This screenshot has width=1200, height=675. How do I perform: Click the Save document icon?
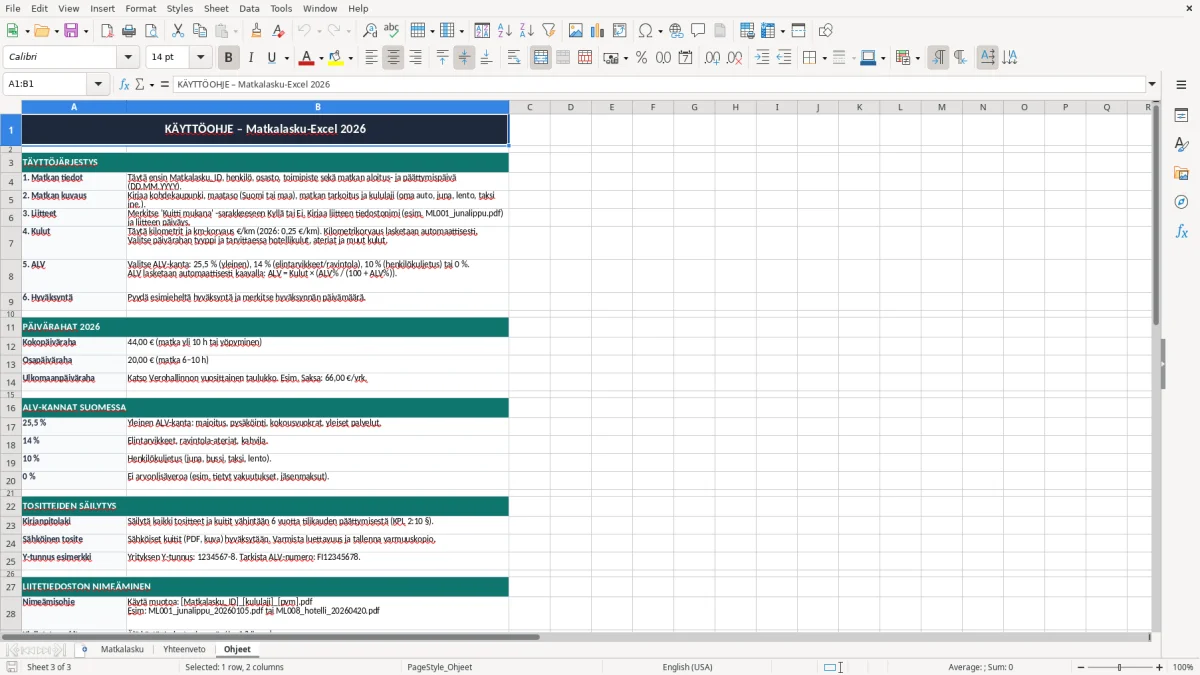(71, 31)
